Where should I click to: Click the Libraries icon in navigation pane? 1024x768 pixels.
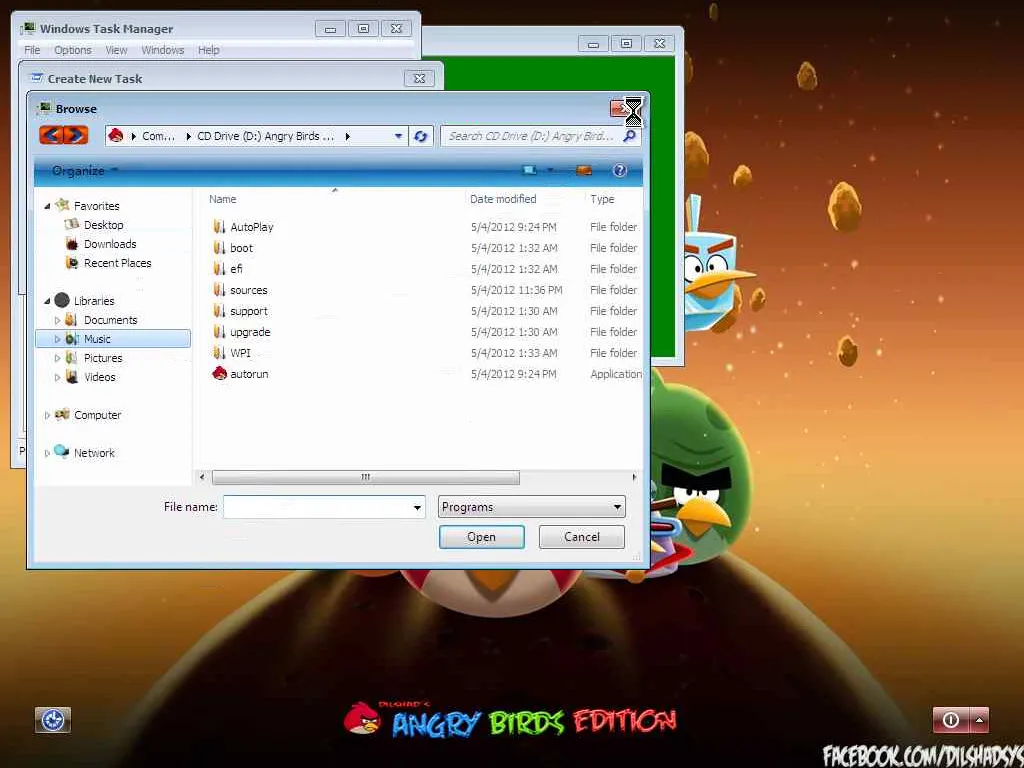[62, 300]
